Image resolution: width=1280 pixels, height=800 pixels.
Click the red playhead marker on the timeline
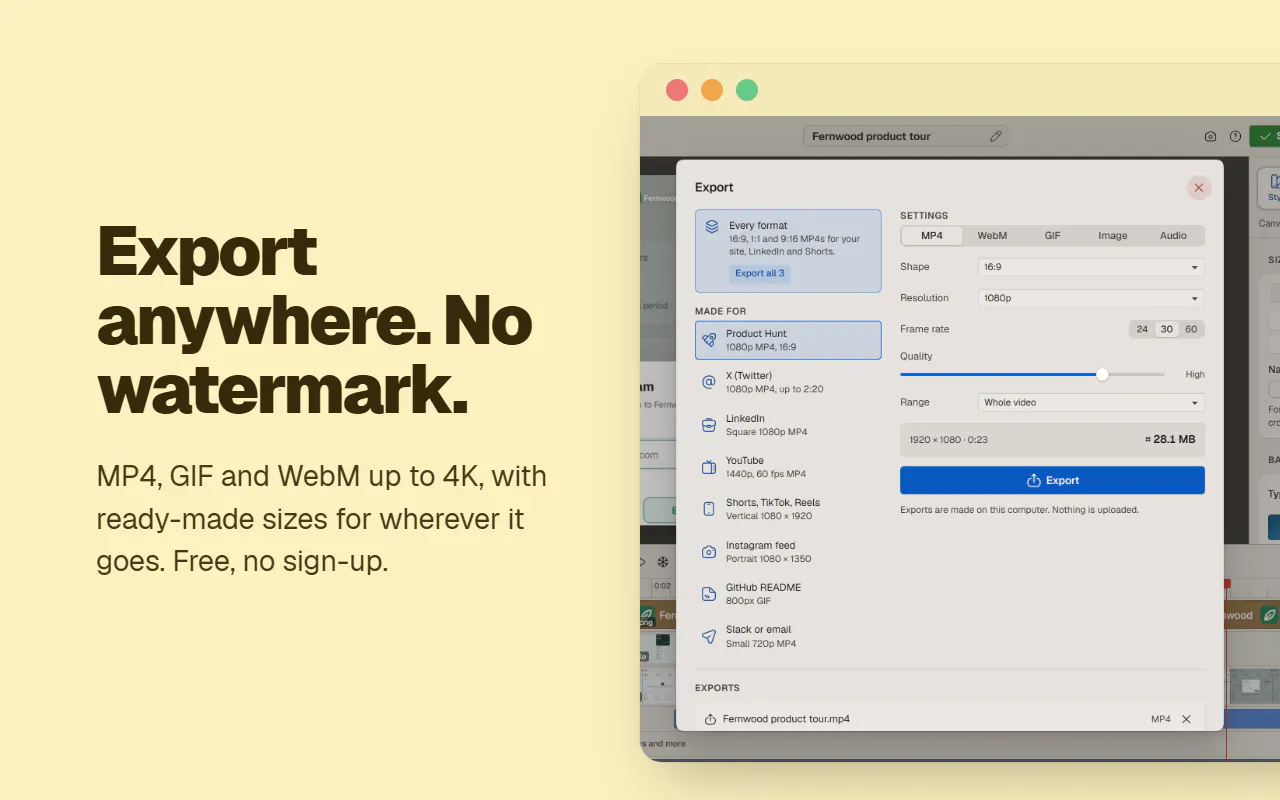coord(1226,583)
